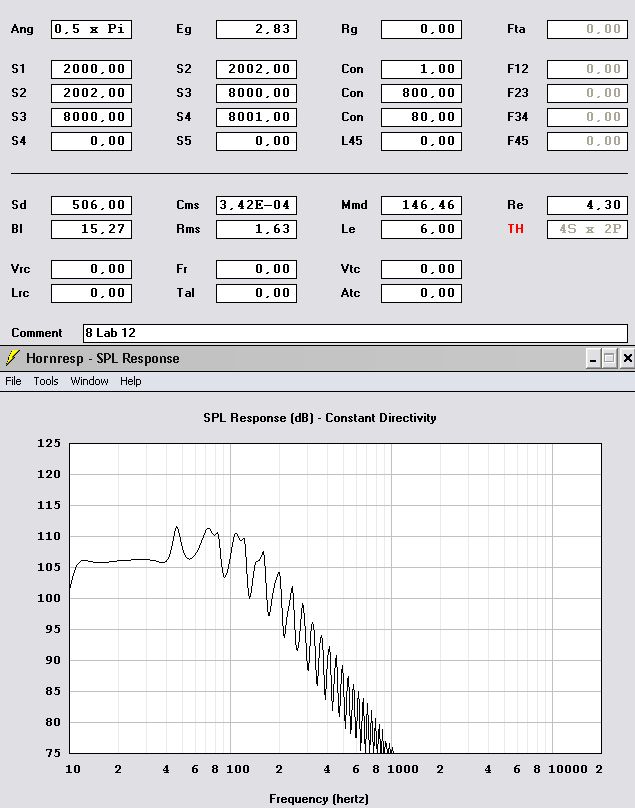Click the Cms label

click(188, 205)
